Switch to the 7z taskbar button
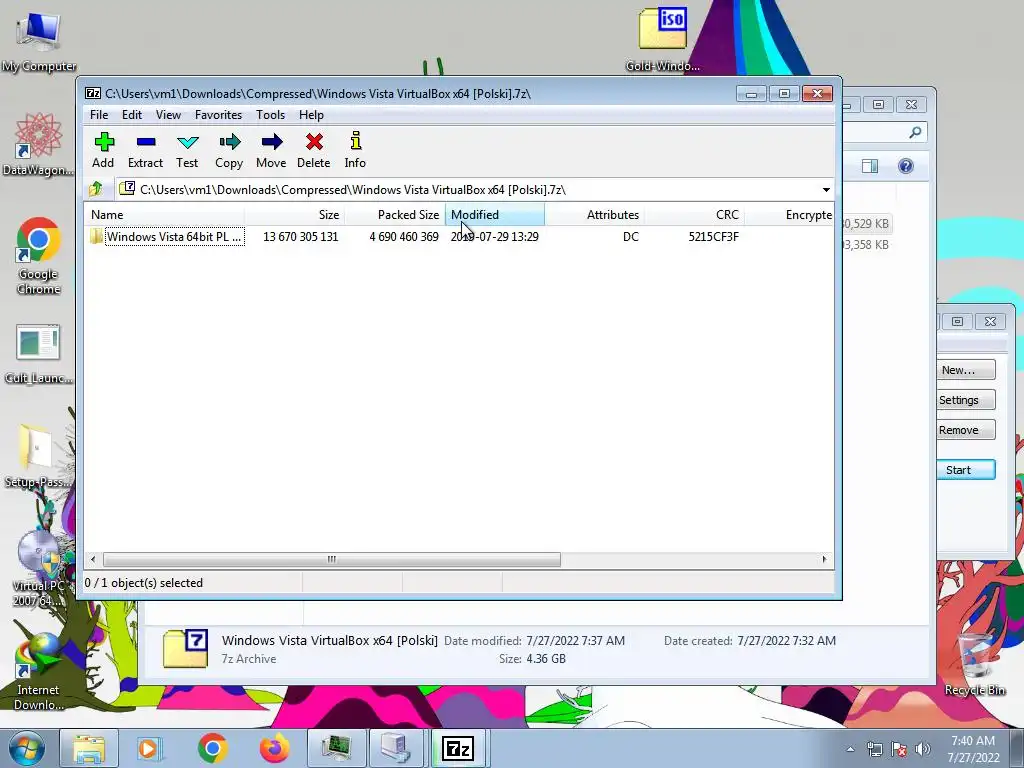Image resolution: width=1024 pixels, height=768 pixels. coord(458,748)
